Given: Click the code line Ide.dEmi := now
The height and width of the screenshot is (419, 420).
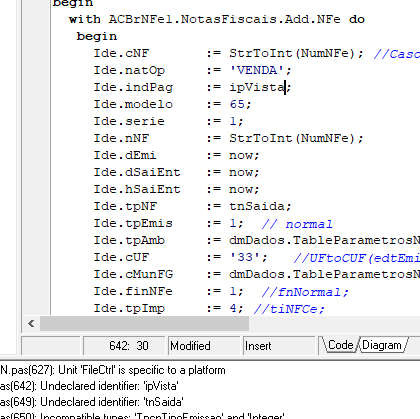Looking at the screenshot, I should [176, 155].
